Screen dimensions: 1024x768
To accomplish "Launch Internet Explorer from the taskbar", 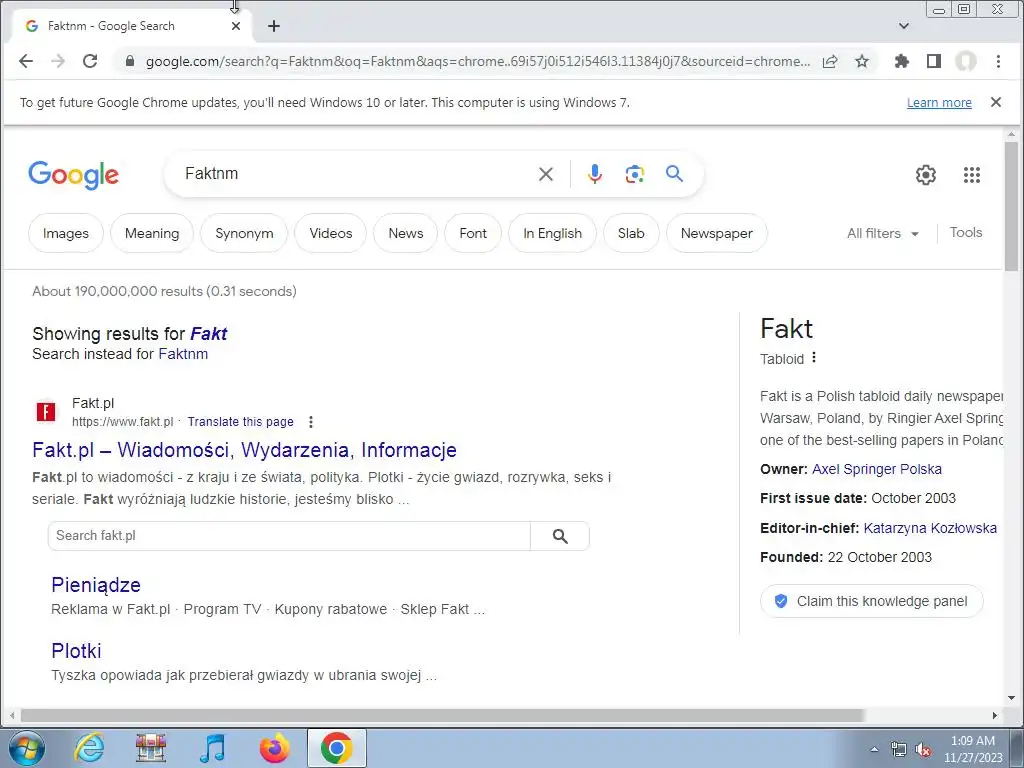I will [89, 748].
